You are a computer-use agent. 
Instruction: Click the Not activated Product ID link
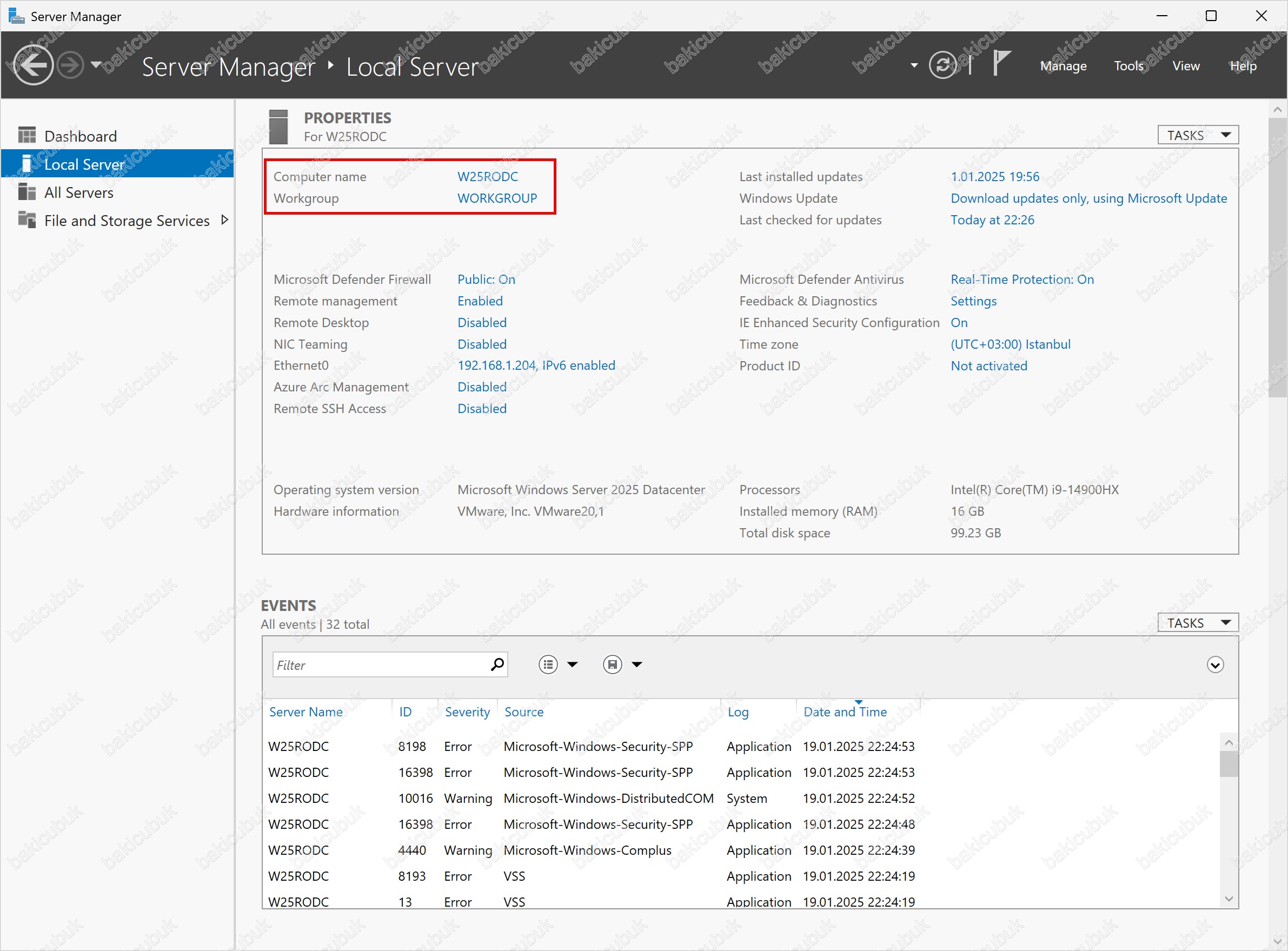tap(988, 365)
